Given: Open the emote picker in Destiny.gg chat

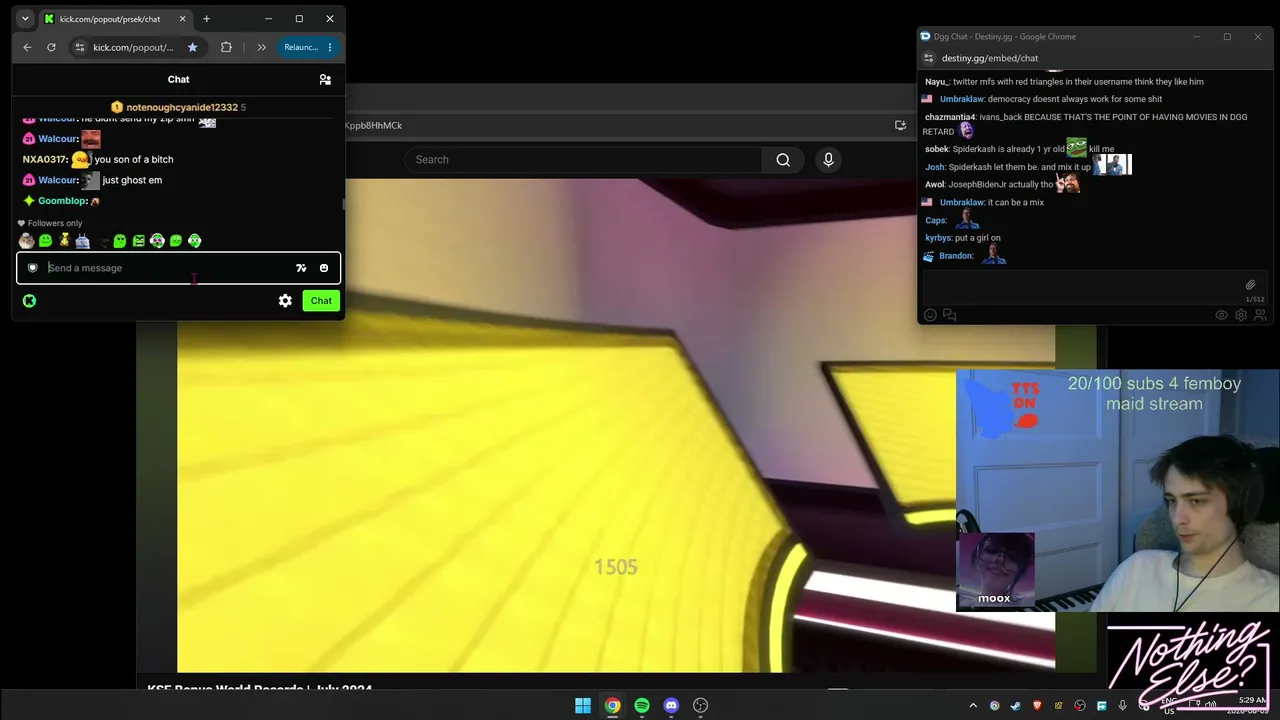Looking at the screenshot, I should point(930,315).
